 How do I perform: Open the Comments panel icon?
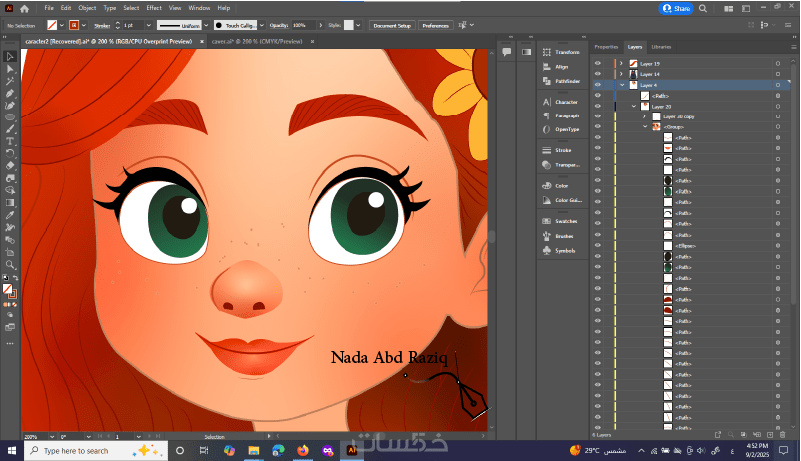507,52
